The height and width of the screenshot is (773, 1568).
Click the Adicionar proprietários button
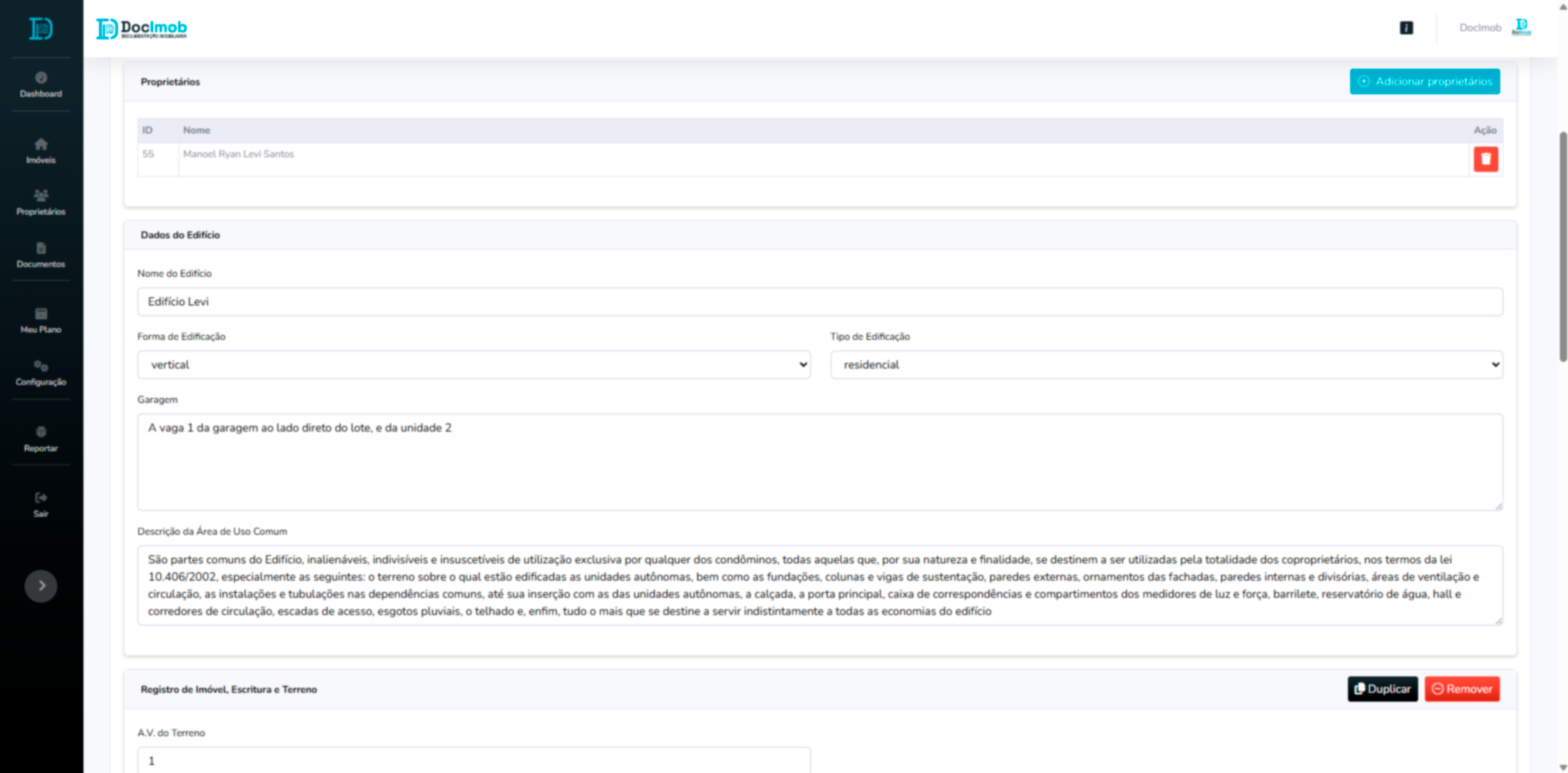pyautogui.click(x=1424, y=81)
